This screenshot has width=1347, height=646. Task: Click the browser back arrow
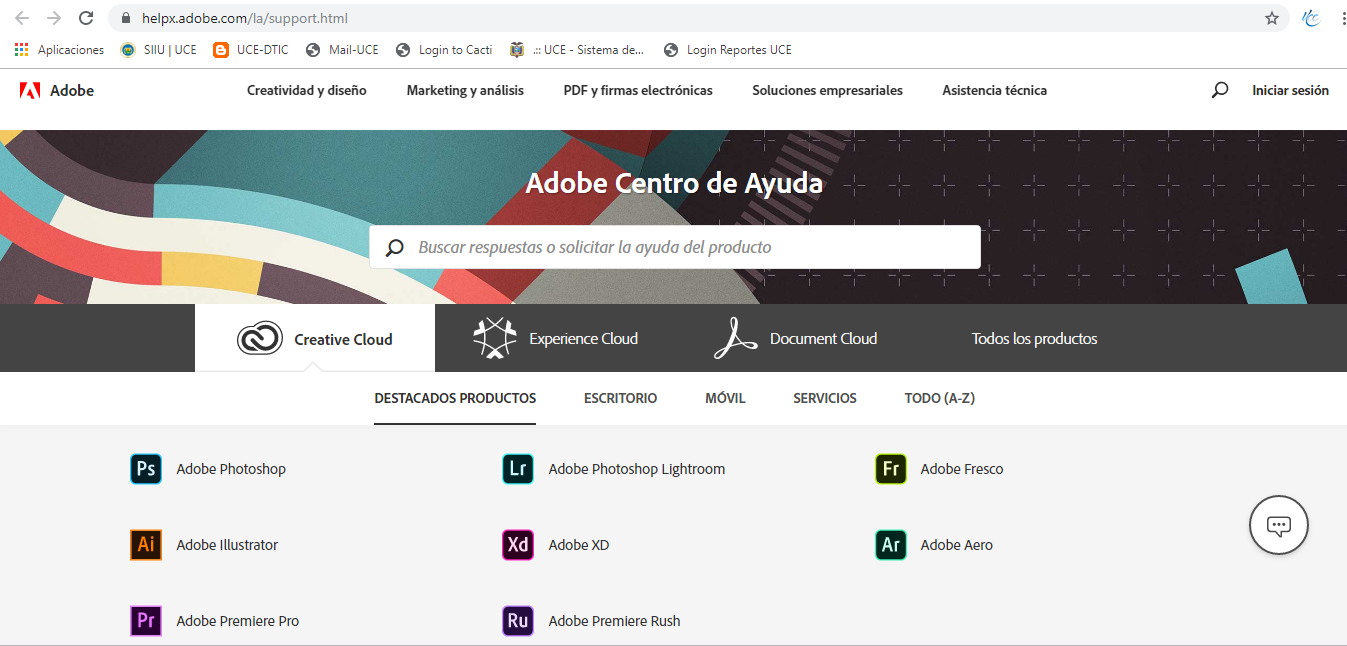pos(22,18)
